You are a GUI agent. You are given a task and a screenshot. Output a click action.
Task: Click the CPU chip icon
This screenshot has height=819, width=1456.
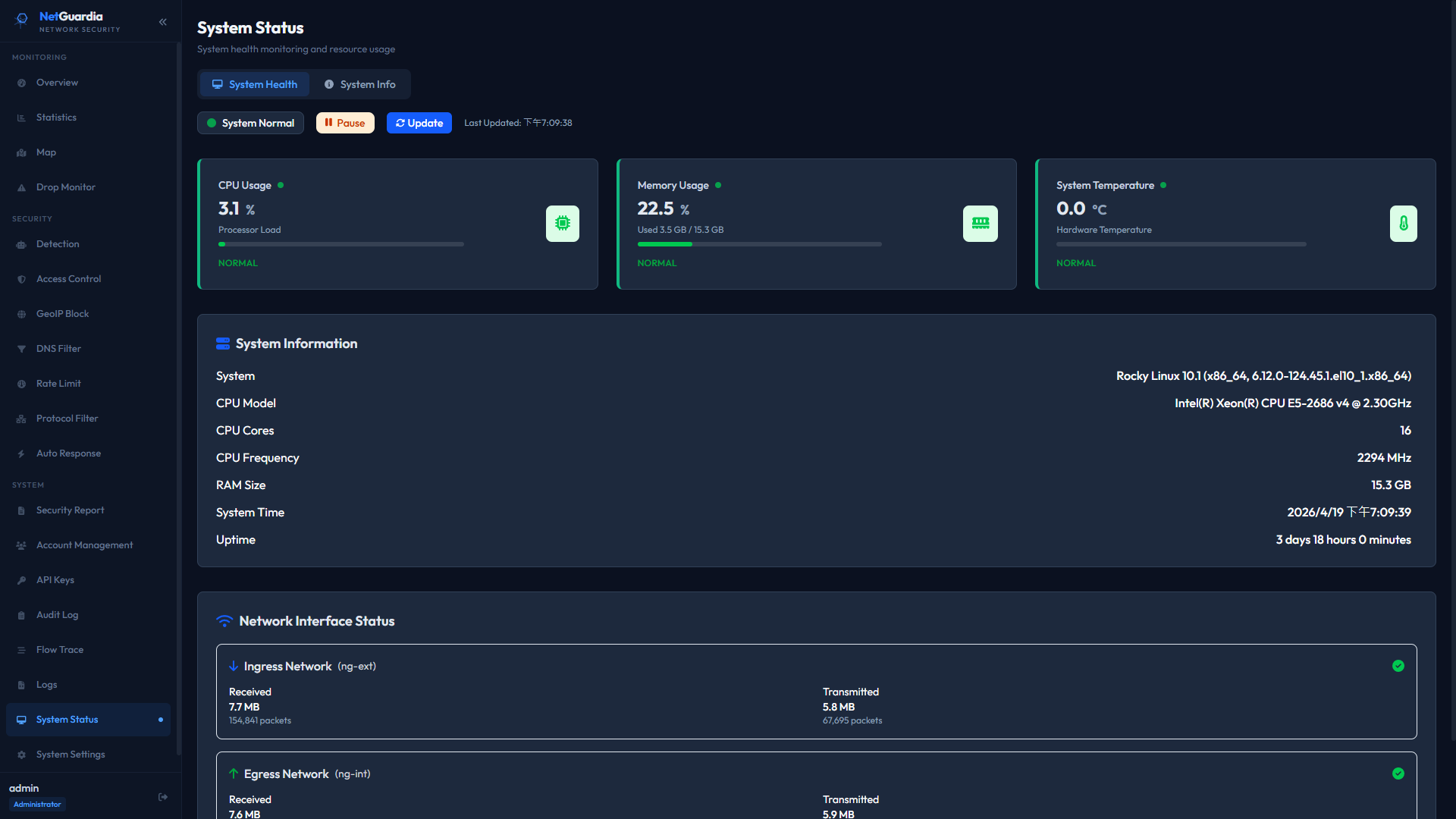(563, 224)
